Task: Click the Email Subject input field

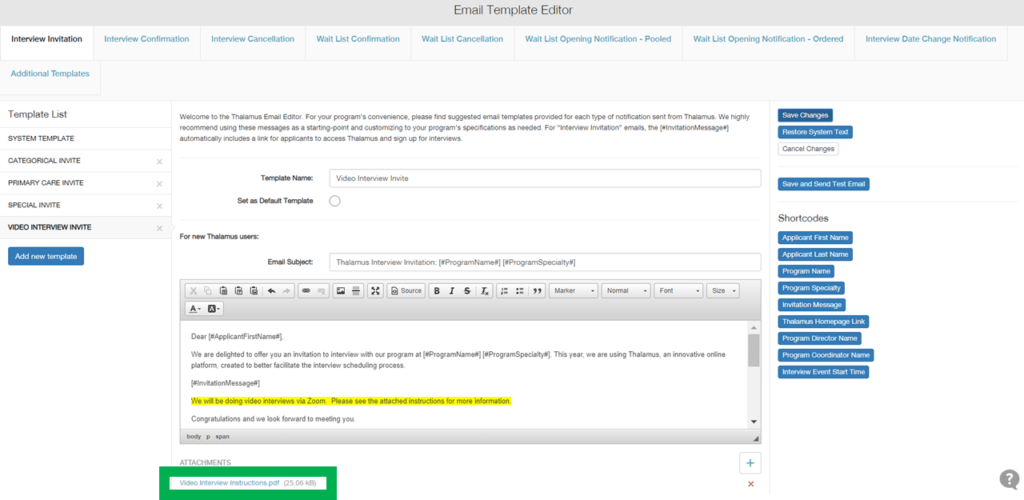Action: pos(545,262)
